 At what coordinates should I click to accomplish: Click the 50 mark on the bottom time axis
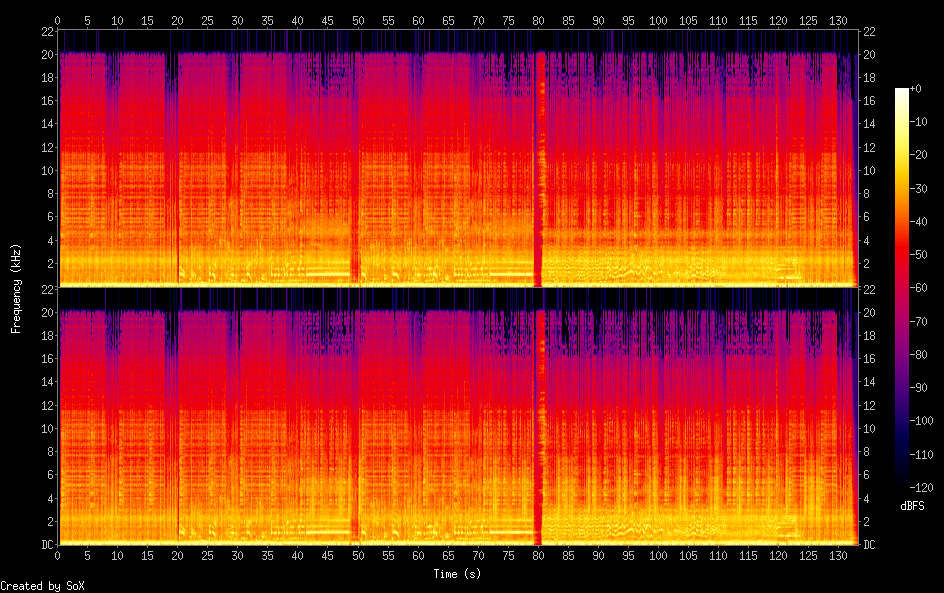[x=357, y=555]
